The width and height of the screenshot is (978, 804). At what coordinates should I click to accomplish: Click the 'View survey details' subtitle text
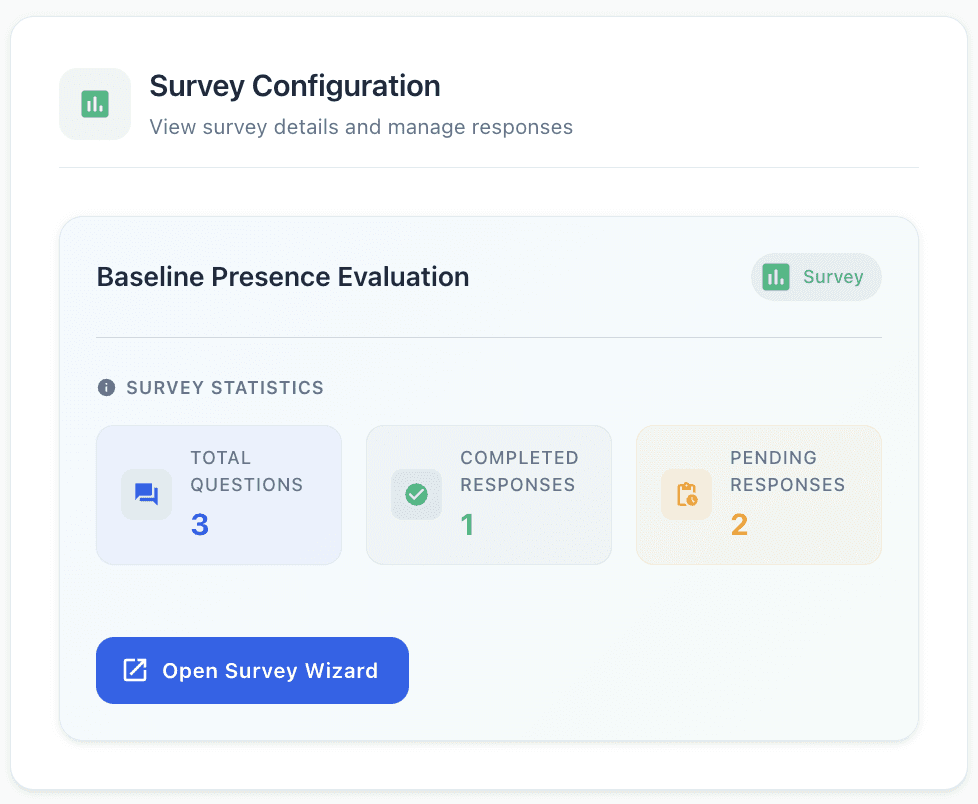point(361,127)
